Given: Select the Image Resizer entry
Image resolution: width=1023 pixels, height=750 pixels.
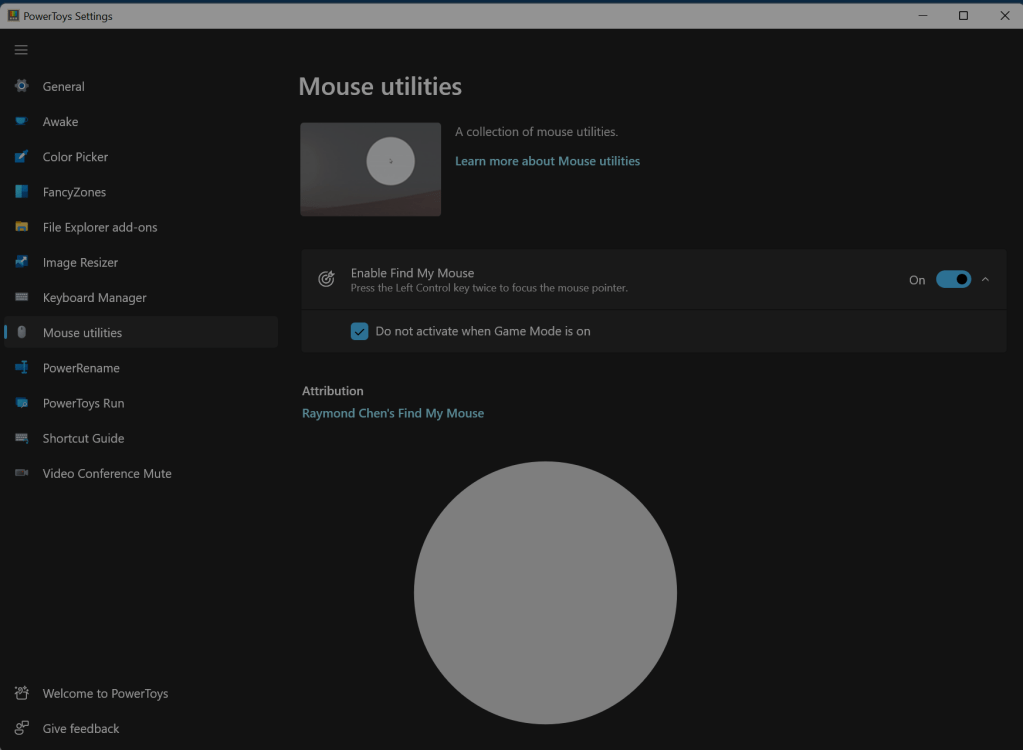Looking at the screenshot, I should pos(141,262).
